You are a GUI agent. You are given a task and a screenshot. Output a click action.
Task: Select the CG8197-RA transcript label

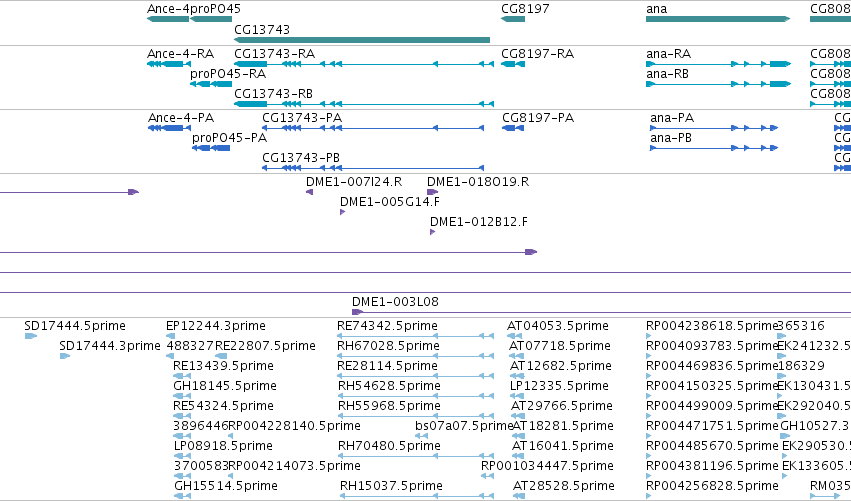pos(537,54)
